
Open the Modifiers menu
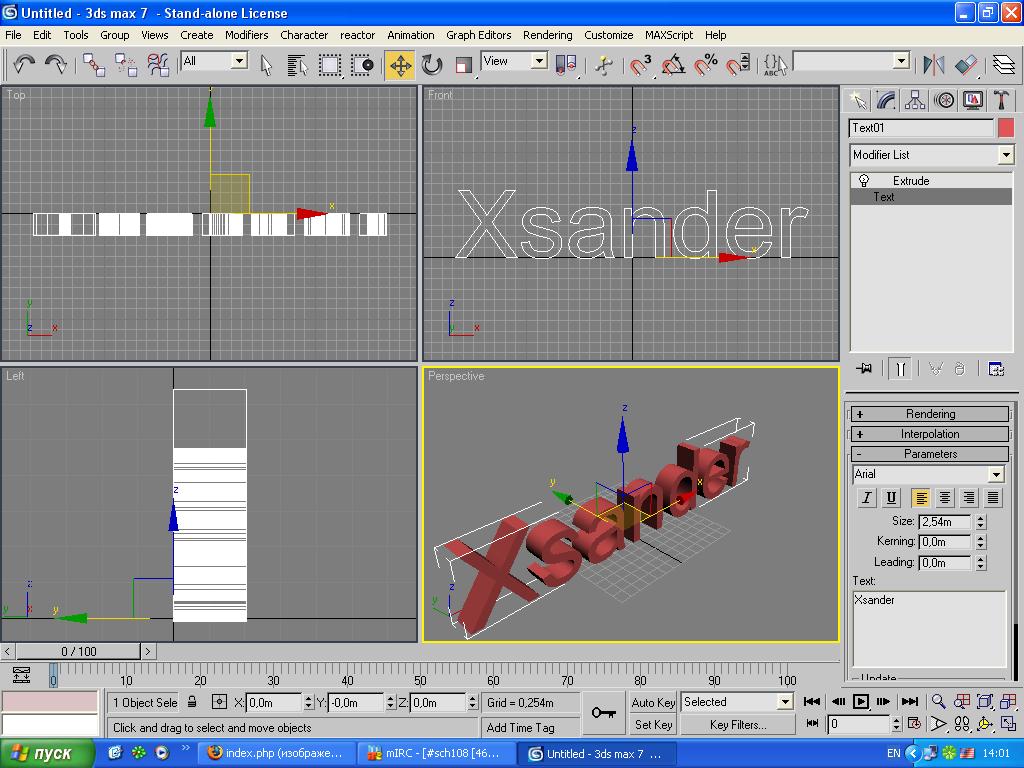pyautogui.click(x=246, y=34)
